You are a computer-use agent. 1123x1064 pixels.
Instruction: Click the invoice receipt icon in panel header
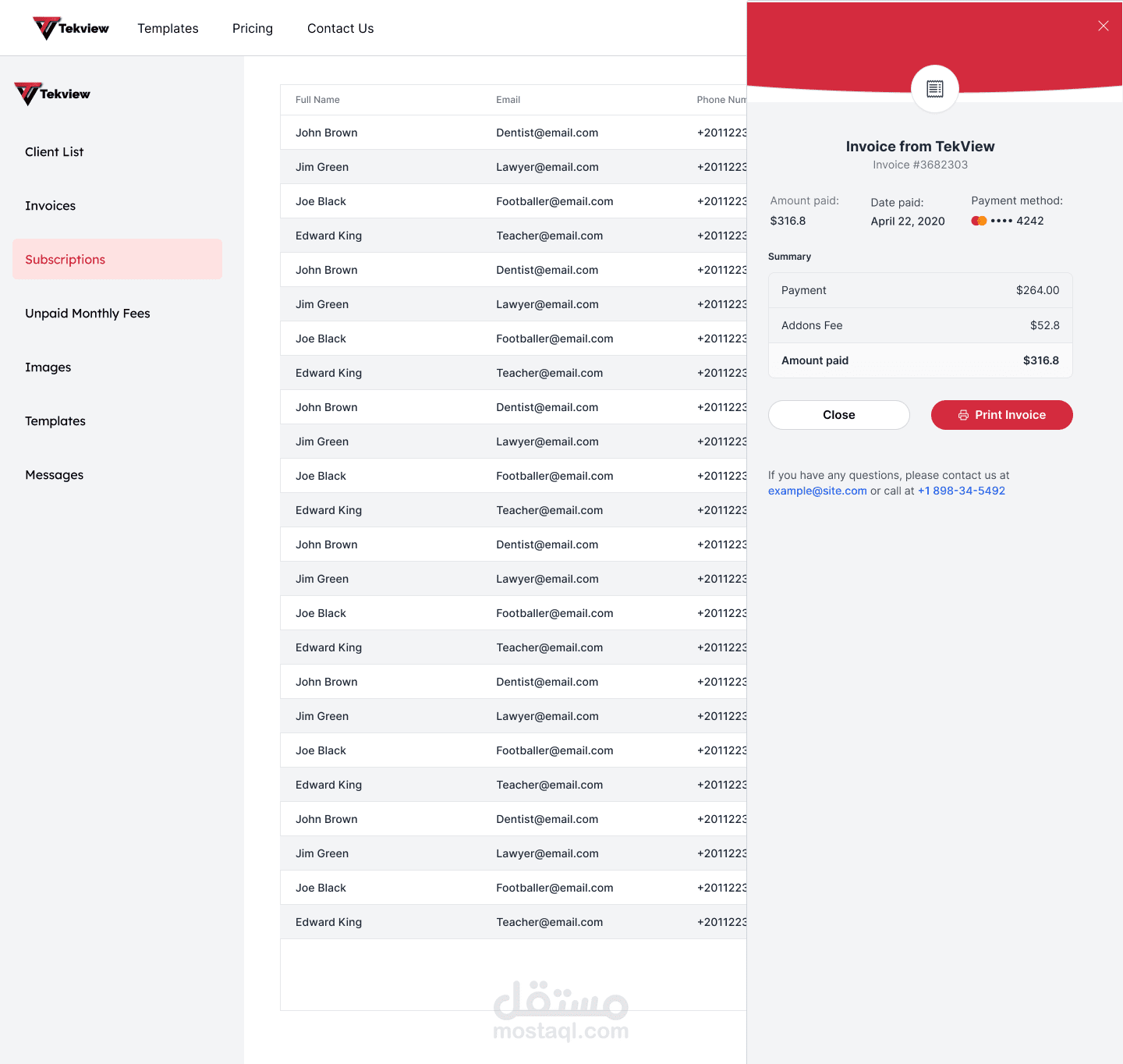pos(935,89)
